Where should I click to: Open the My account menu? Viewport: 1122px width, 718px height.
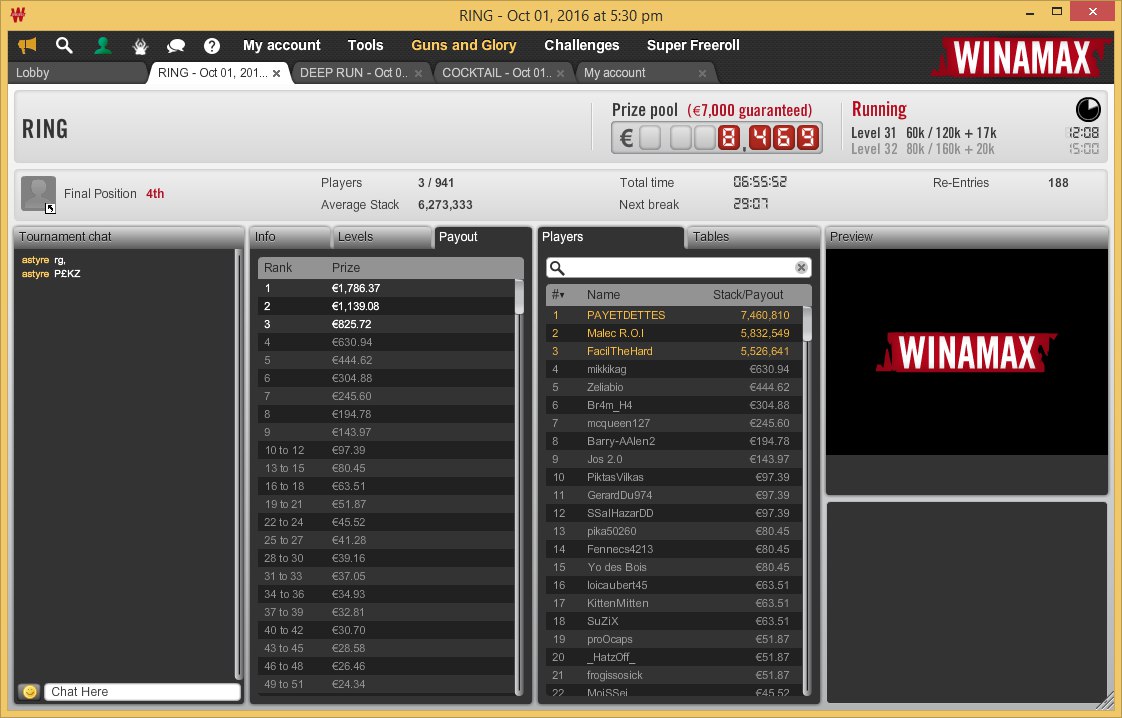tap(282, 45)
